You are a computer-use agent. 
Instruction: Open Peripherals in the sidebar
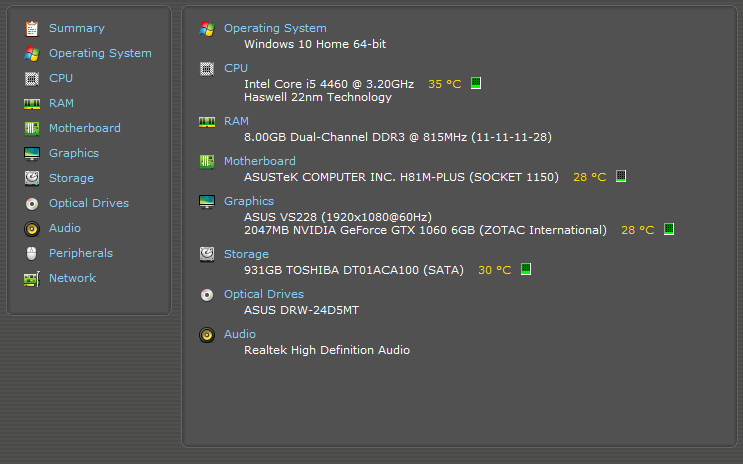coord(81,254)
